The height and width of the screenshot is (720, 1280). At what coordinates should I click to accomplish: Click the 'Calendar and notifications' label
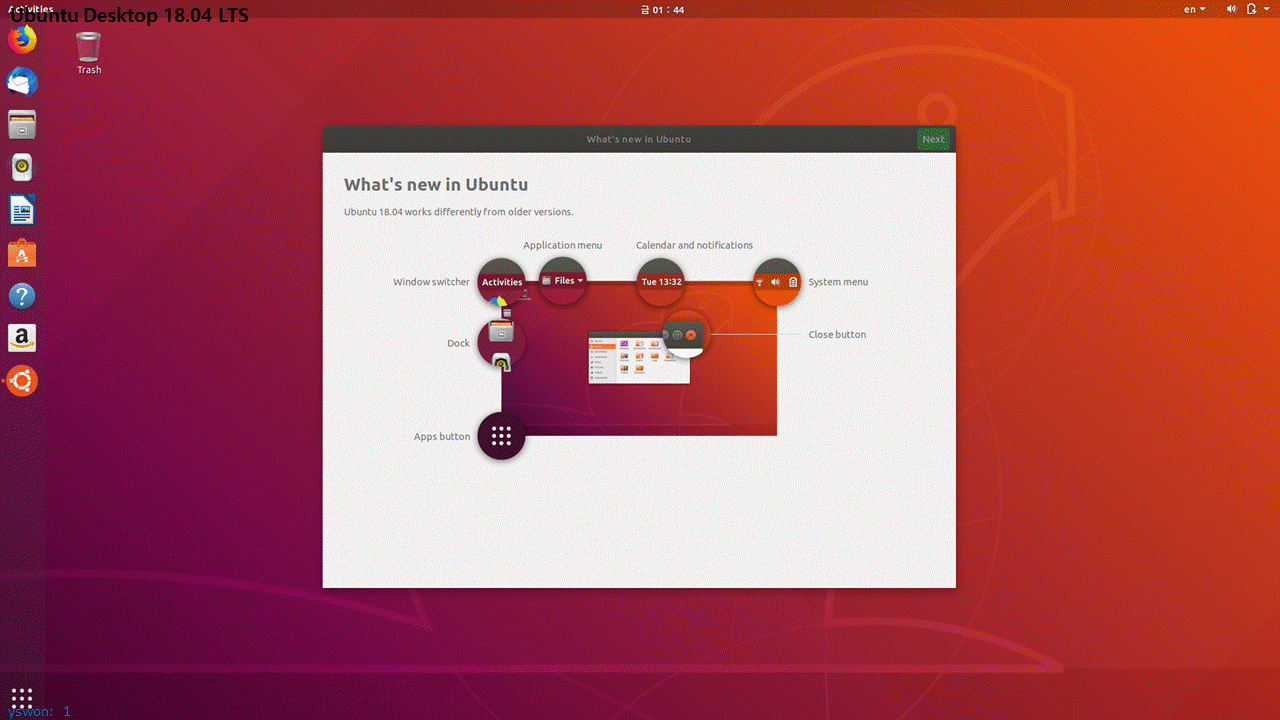click(x=694, y=245)
